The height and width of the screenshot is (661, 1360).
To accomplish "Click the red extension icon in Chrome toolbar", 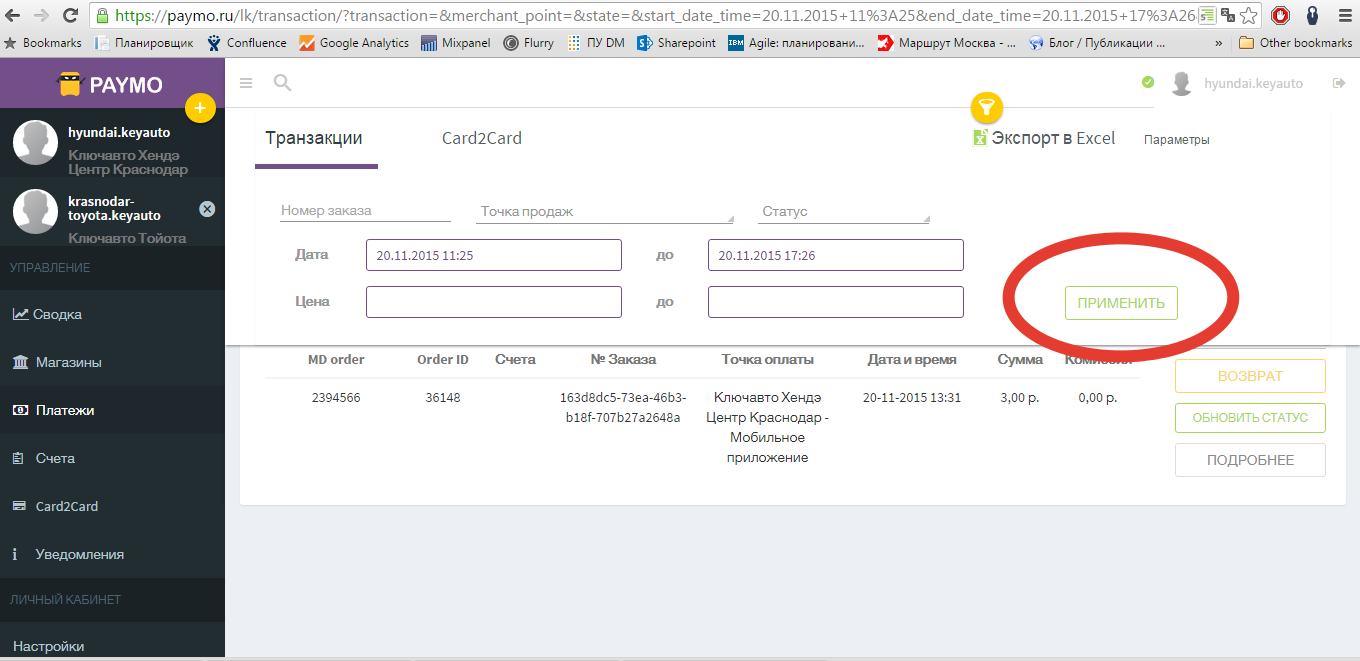I will click(1280, 15).
